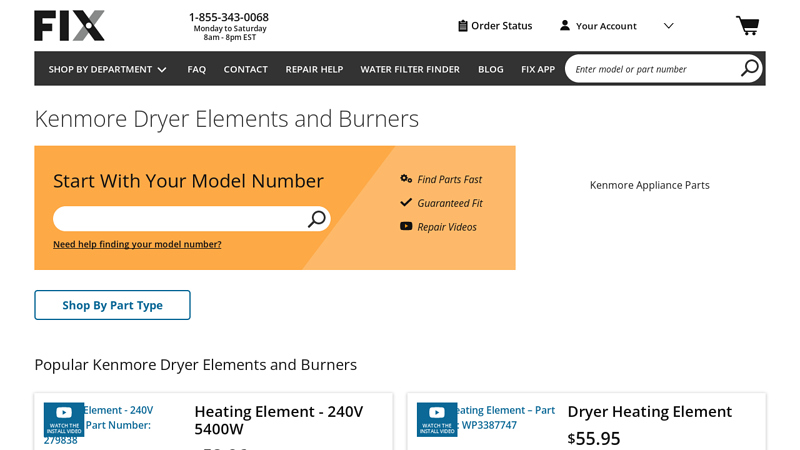Viewport: 800px width, 450px height.
Task: Click the FIX logo
Action: coord(69,26)
